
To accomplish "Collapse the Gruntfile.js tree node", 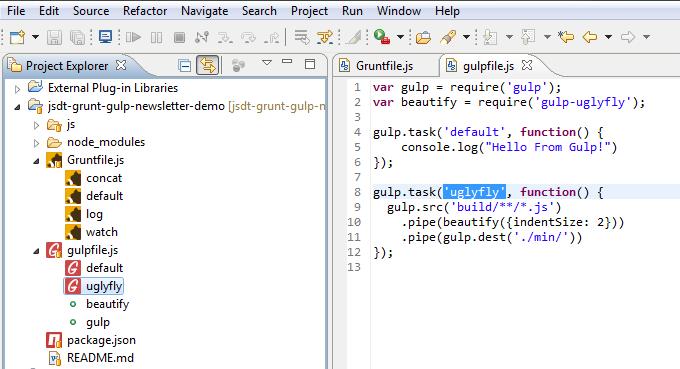I will [36, 161].
